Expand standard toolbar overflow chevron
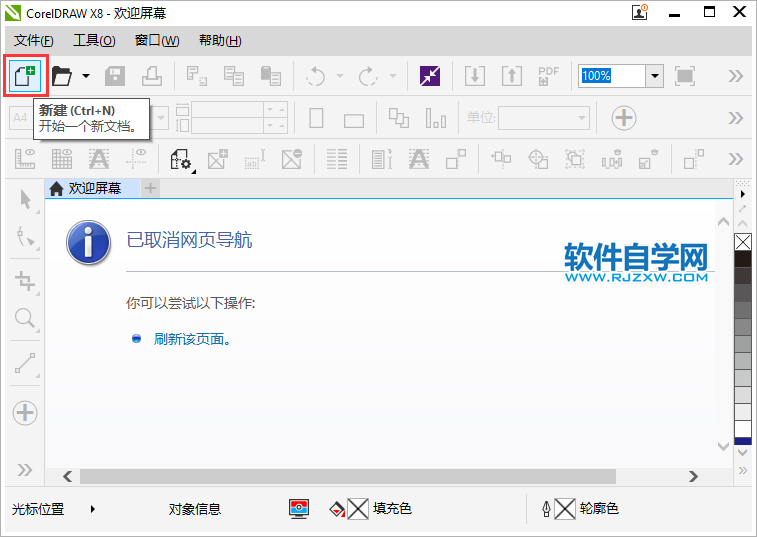Image resolution: width=757 pixels, height=537 pixels. point(736,76)
